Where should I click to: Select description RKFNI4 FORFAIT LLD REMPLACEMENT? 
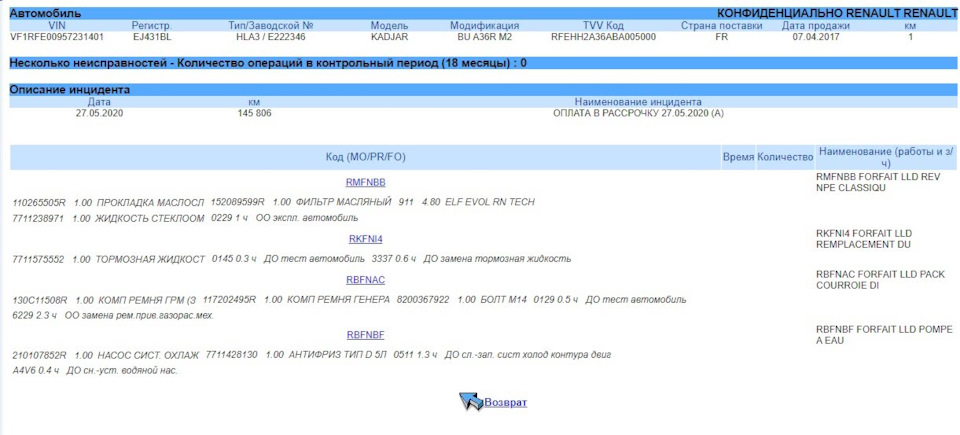(x=864, y=240)
